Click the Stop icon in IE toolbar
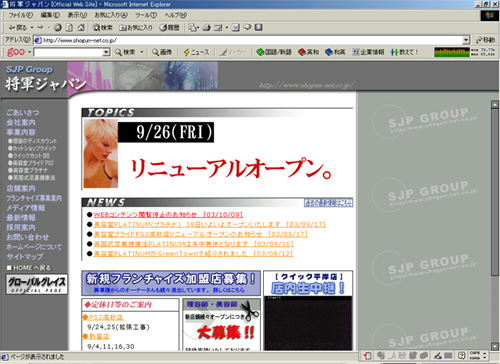Viewport: 500px width, 364px height. coord(58,27)
